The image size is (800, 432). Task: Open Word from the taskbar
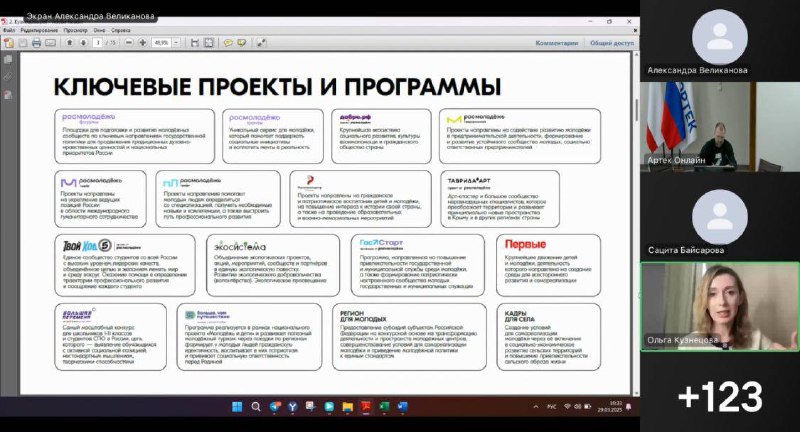pyautogui.click(x=402, y=406)
